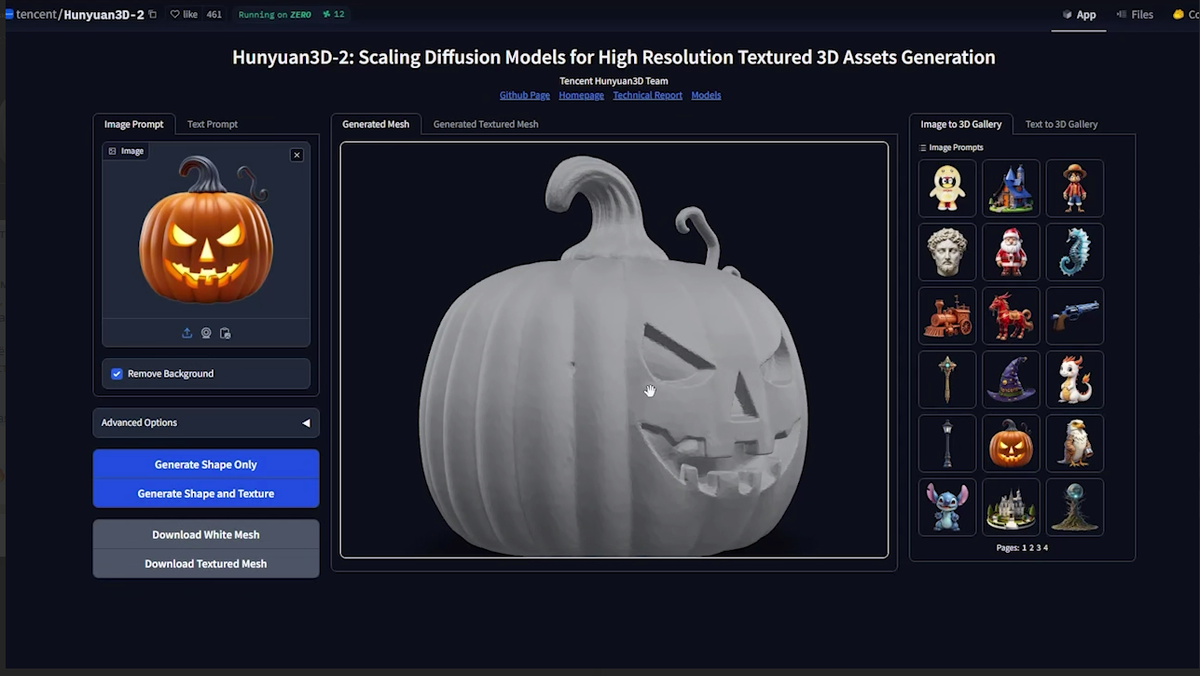The width and height of the screenshot is (1200, 676).
Task: Click the upload image icon under pumpkin
Action: click(x=187, y=333)
